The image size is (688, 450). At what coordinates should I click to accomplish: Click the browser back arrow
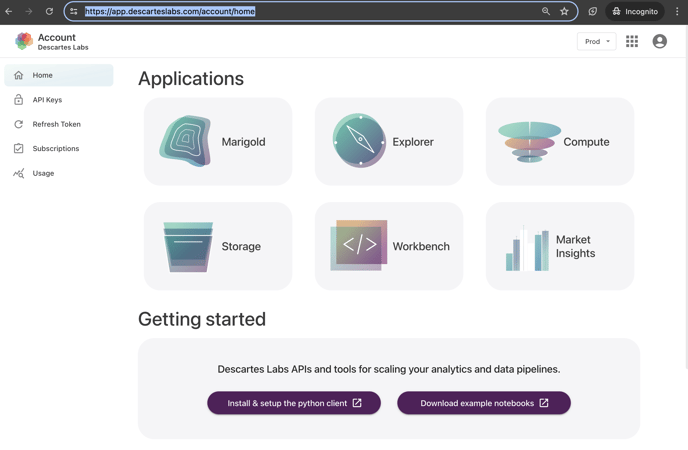(x=8, y=11)
